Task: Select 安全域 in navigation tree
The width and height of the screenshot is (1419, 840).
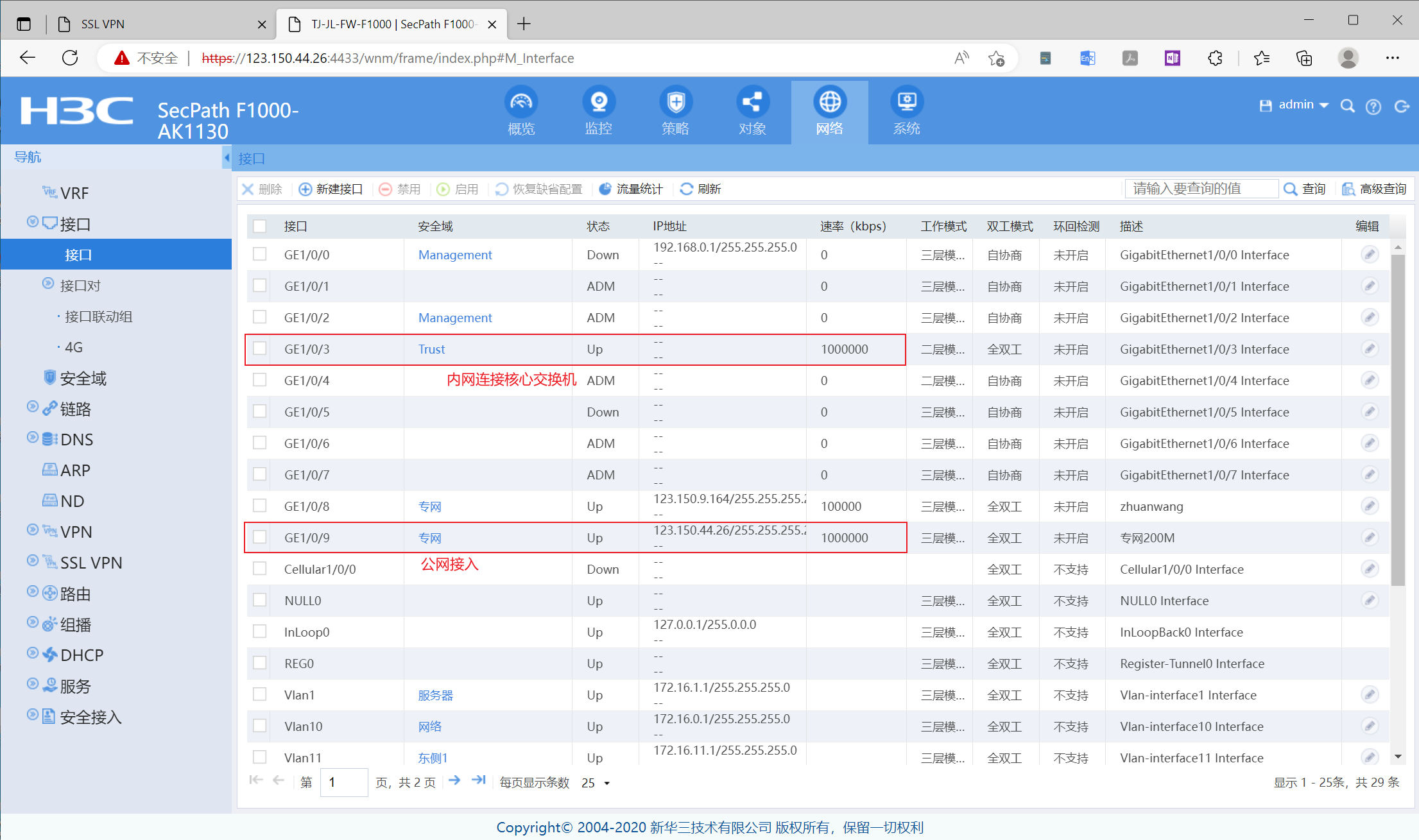Action: (83, 379)
